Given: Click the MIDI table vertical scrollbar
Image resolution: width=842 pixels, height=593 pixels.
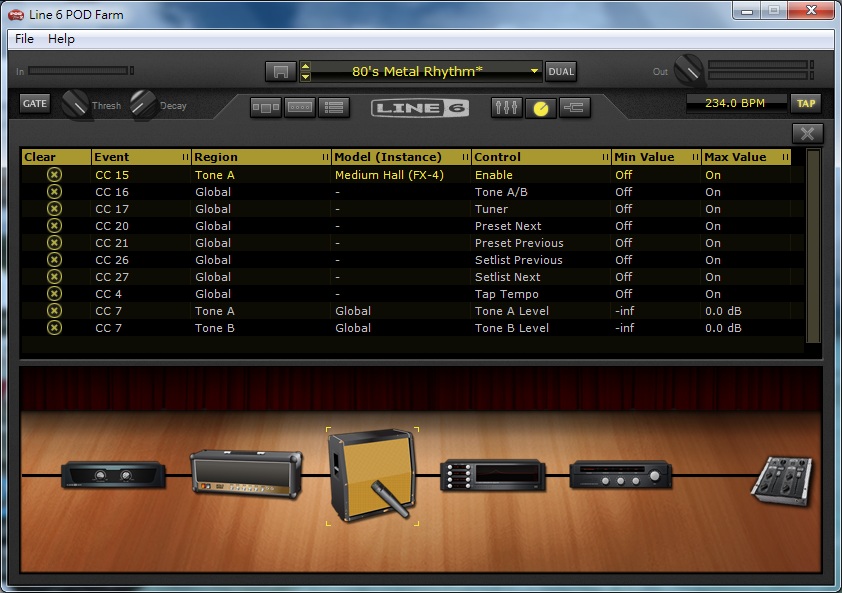Looking at the screenshot, I should tap(813, 246).
